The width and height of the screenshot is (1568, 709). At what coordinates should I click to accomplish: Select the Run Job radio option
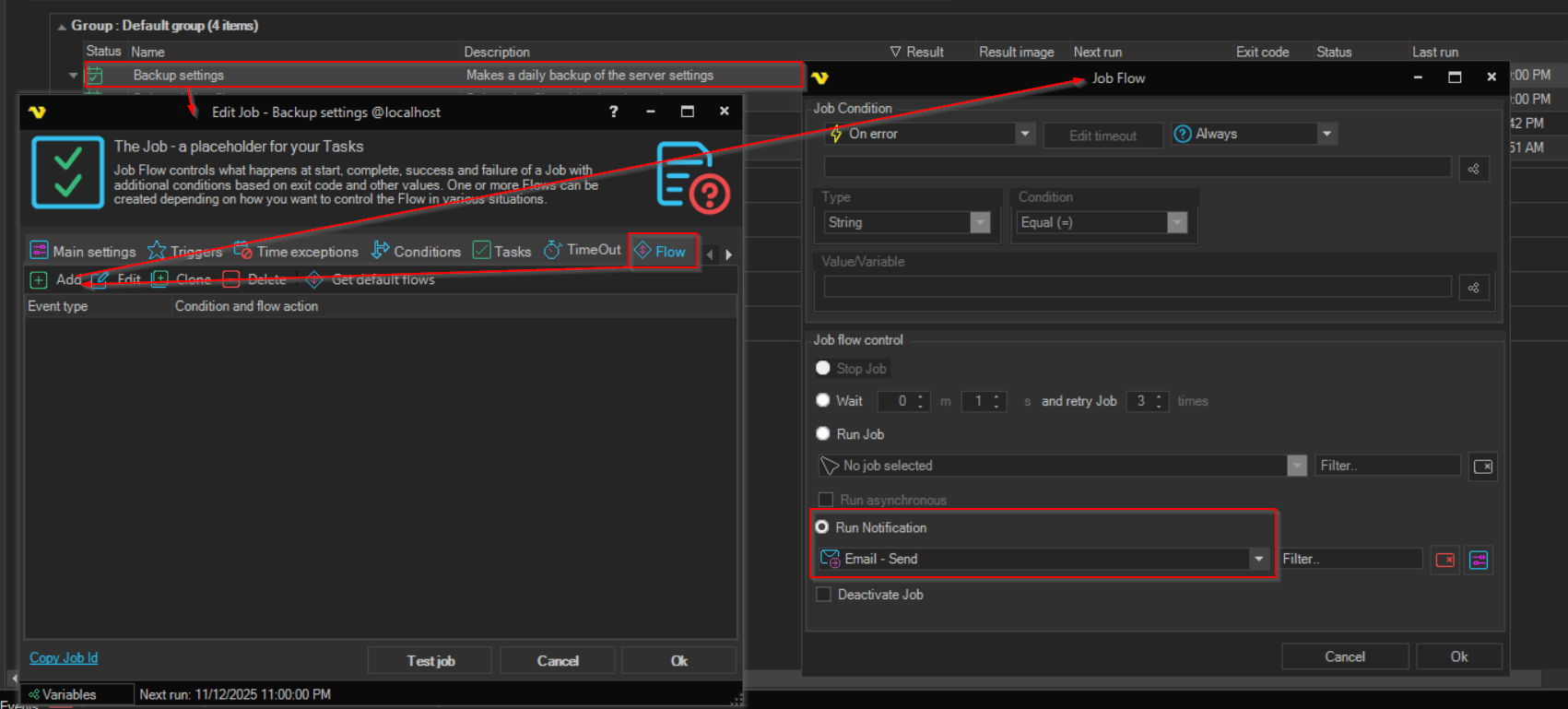pyautogui.click(x=823, y=433)
